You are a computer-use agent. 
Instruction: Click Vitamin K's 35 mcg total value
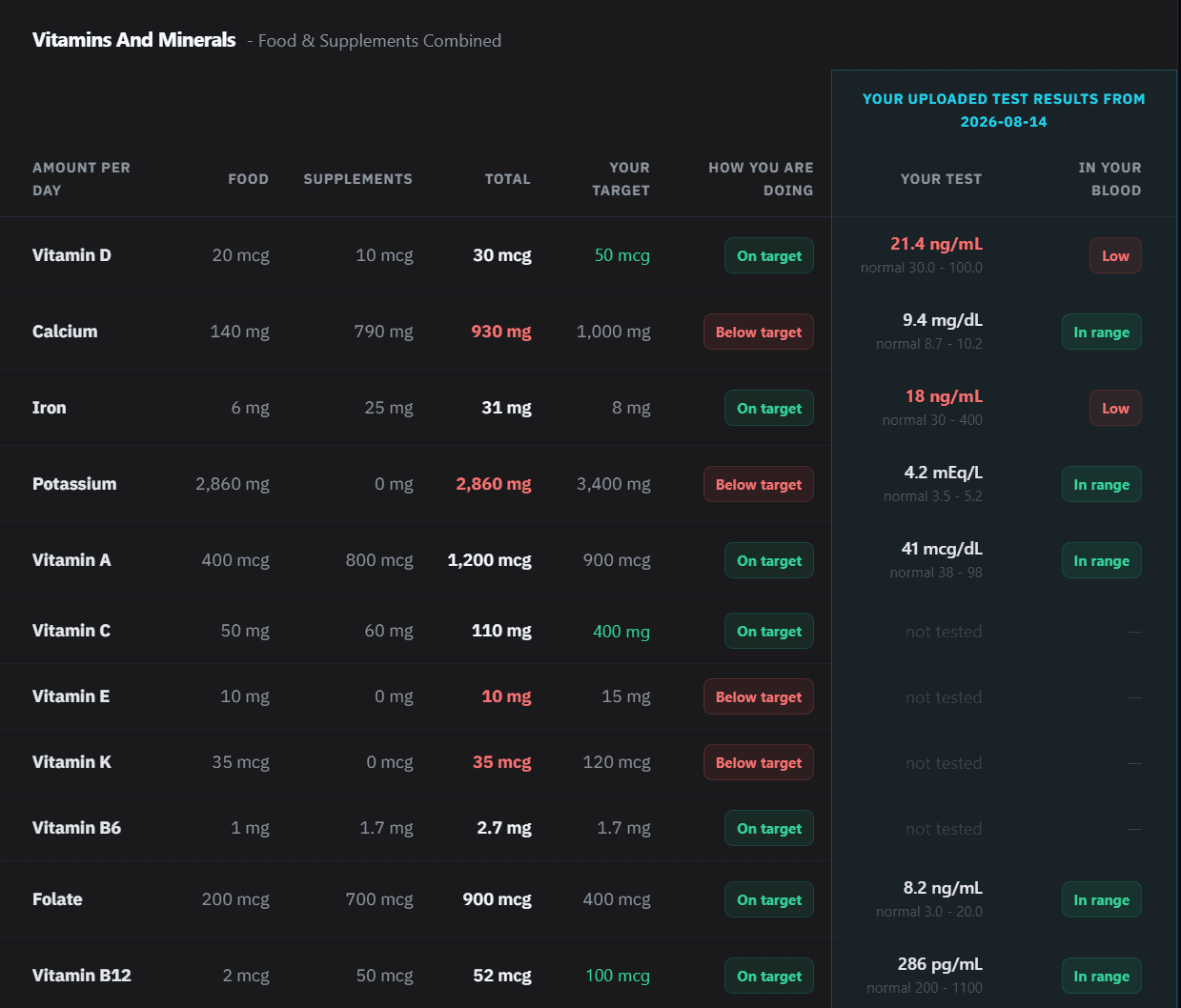coord(502,762)
